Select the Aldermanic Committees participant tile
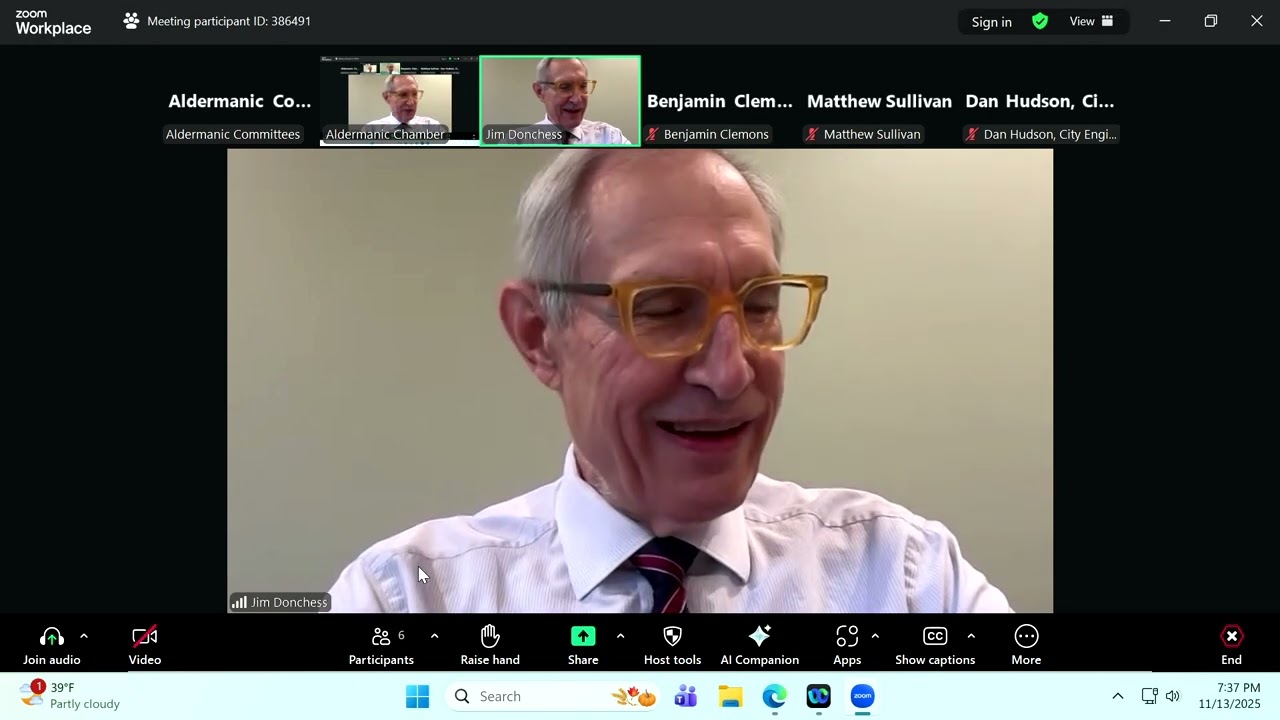This screenshot has width=1280, height=720. (x=240, y=101)
